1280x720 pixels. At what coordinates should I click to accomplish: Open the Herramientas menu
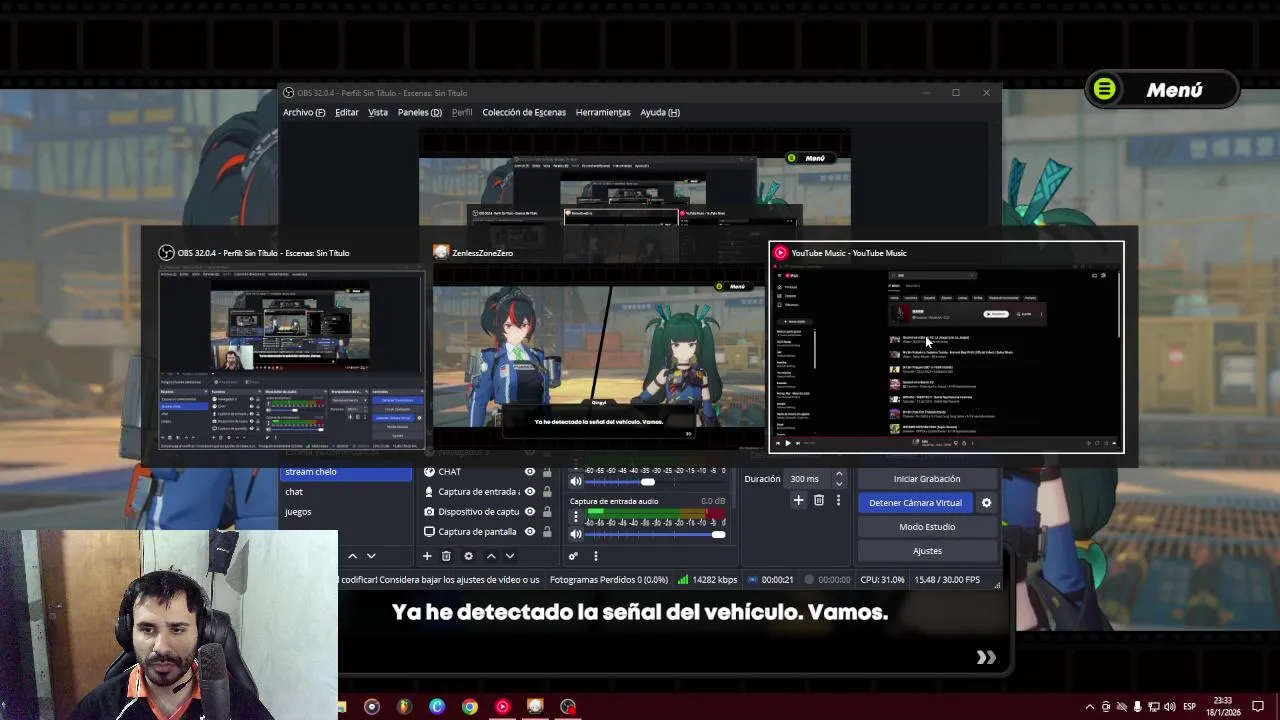tap(603, 113)
